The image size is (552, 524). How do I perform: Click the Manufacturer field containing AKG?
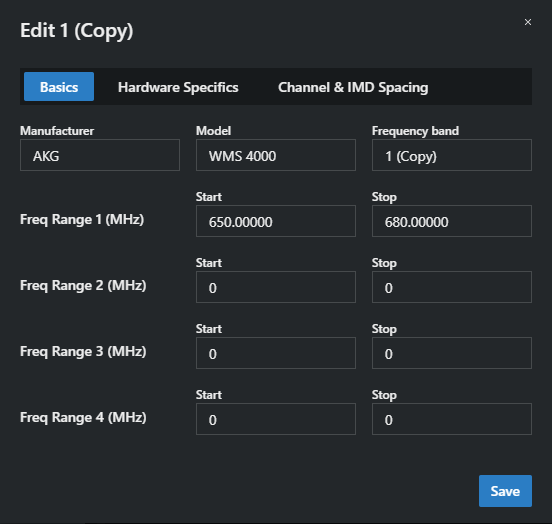click(x=100, y=155)
